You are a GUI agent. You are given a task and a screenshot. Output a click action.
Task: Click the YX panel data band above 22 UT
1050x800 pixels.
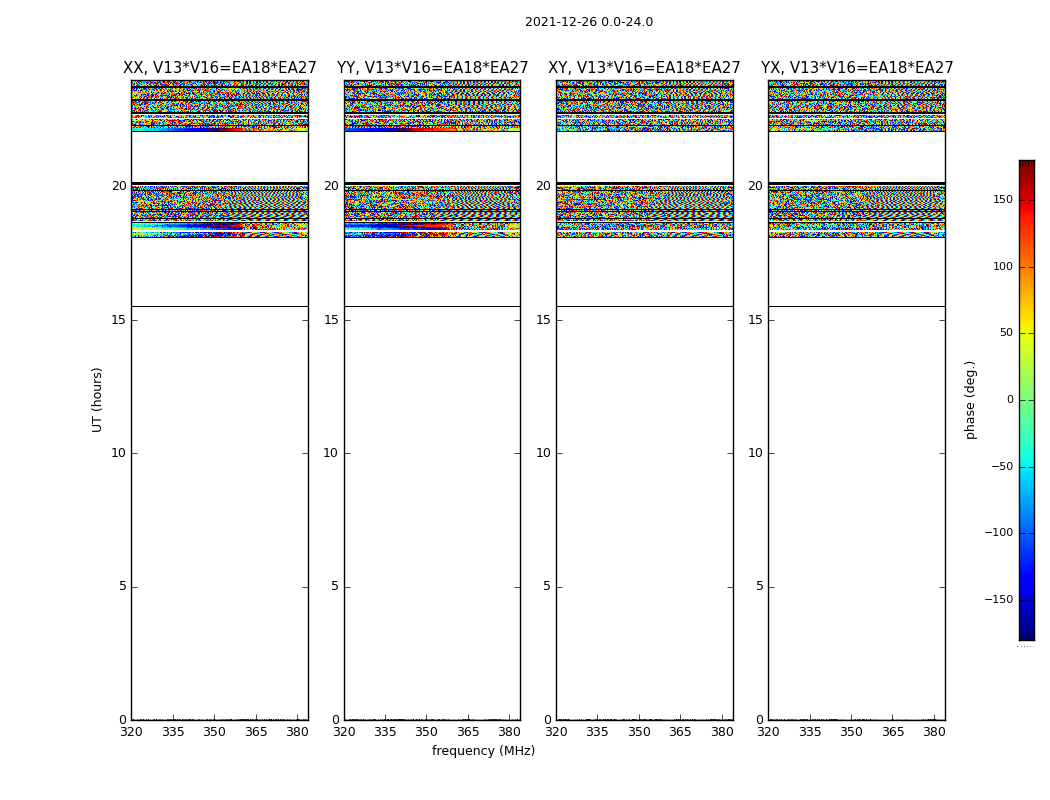pyautogui.click(x=857, y=106)
